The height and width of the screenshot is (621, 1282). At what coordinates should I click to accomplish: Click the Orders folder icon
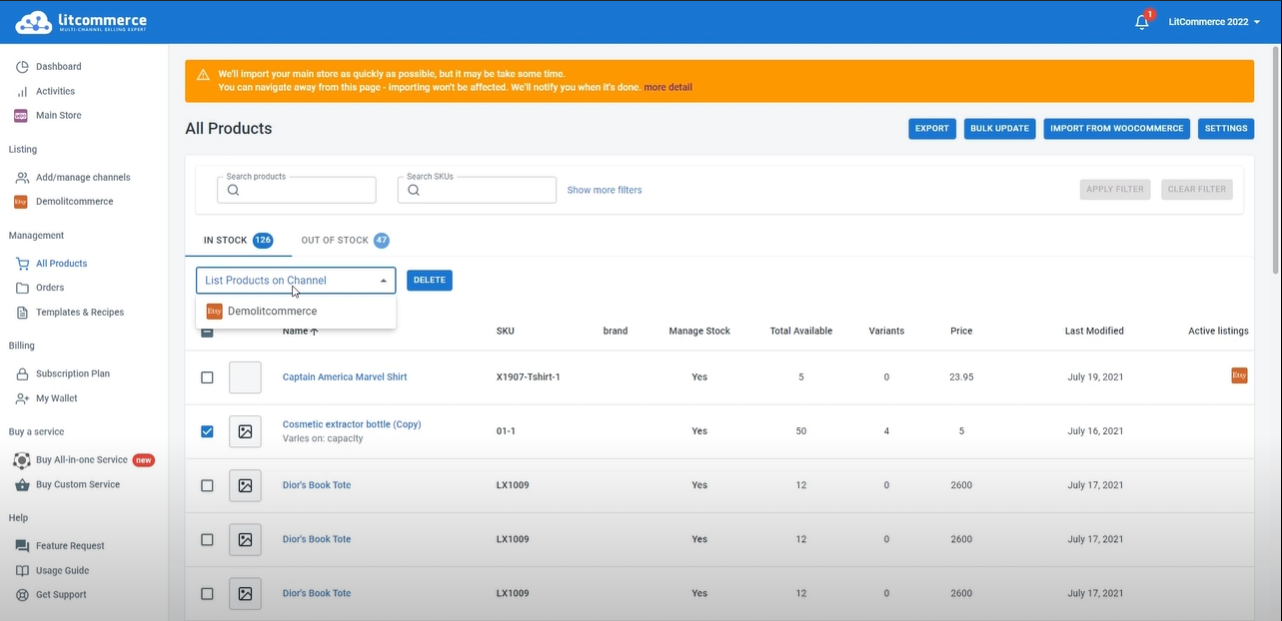[22, 288]
